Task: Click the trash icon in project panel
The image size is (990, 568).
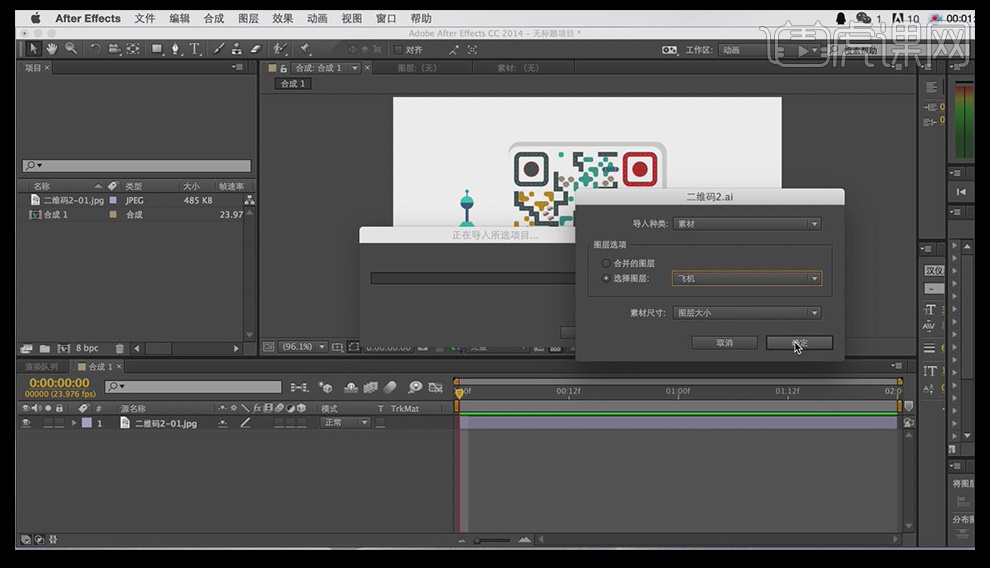Action: click(120, 348)
